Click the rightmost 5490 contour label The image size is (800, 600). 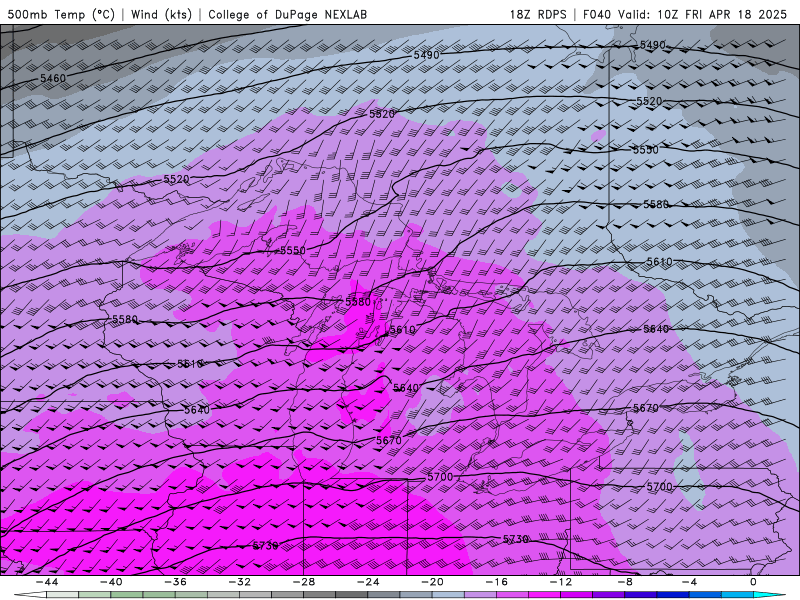pyautogui.click(x=653, y=45)
